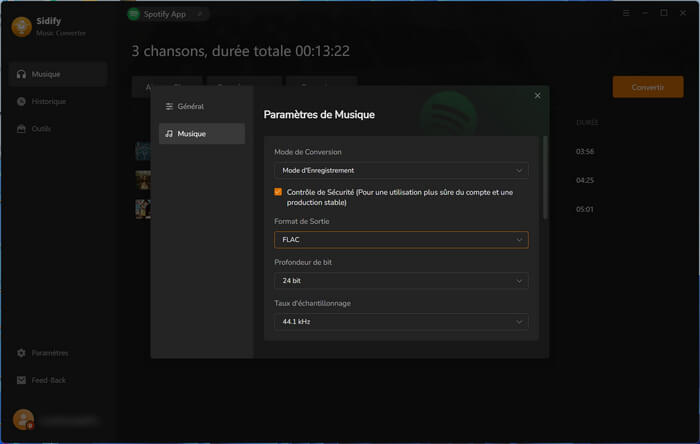Close the Paramètres de Musique dialog

click(538, 95)
